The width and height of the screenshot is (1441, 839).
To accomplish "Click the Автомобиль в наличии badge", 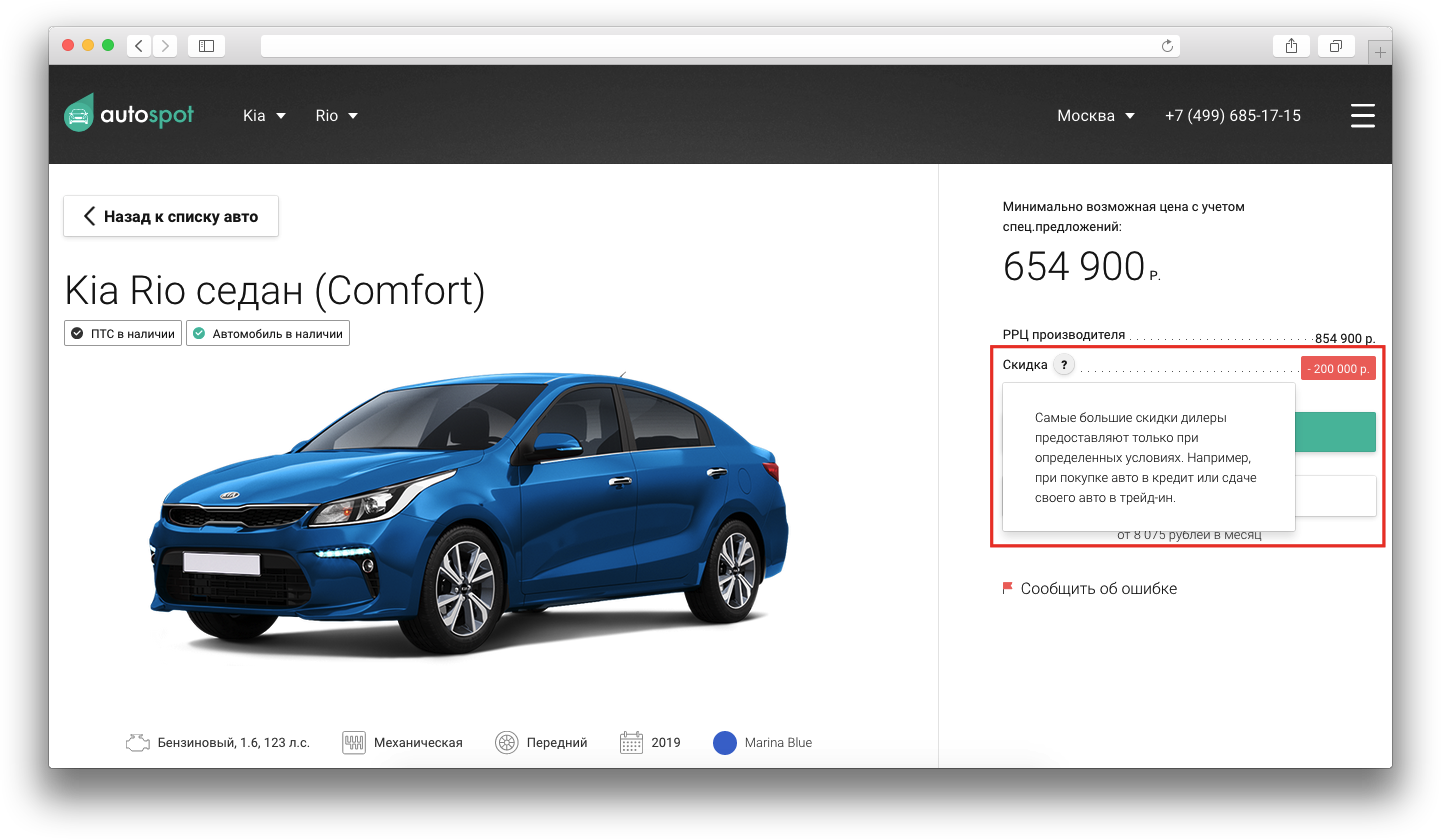I will pos(268,333).
